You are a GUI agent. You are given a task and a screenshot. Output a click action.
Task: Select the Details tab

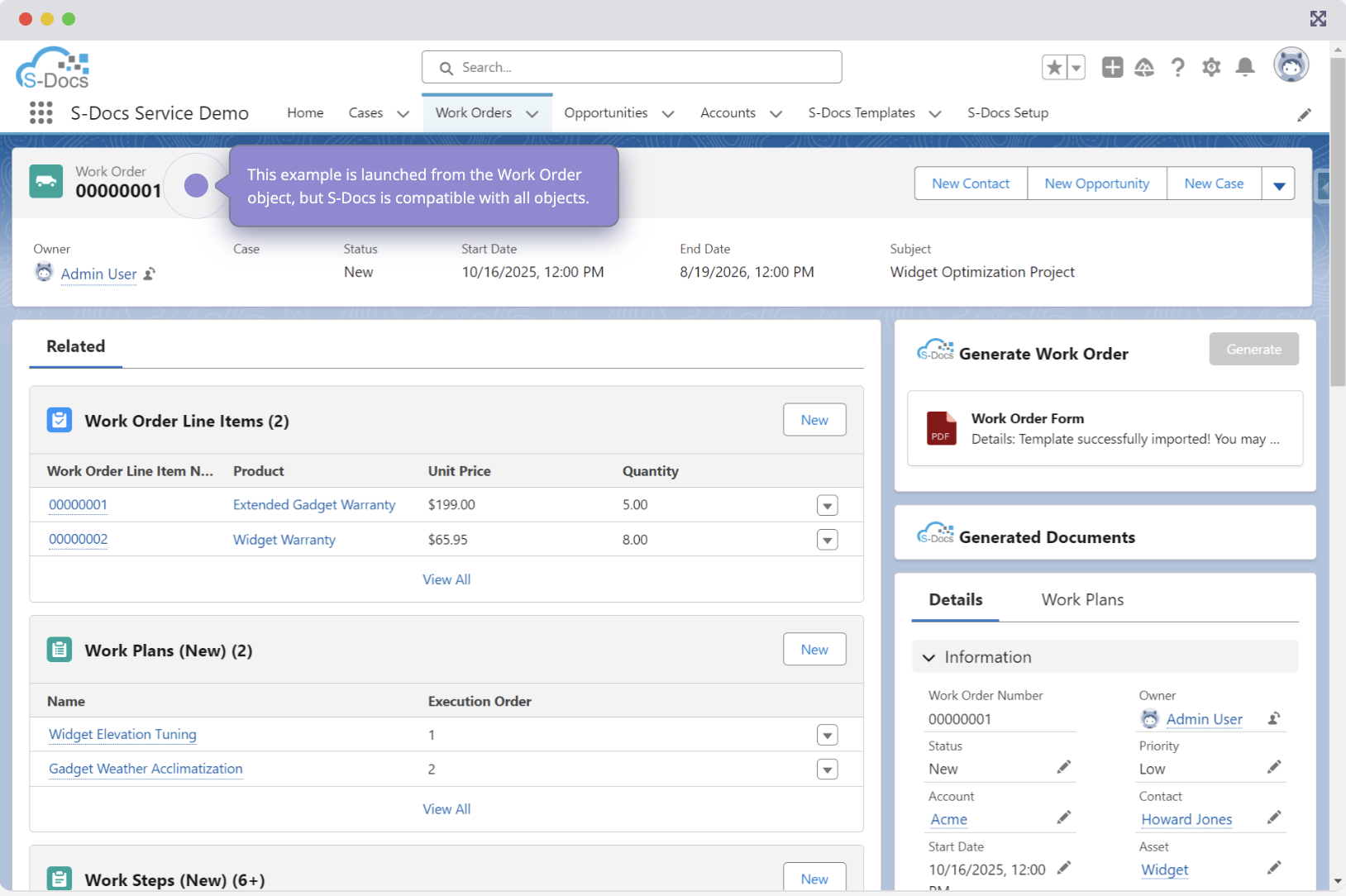point(956,600)
